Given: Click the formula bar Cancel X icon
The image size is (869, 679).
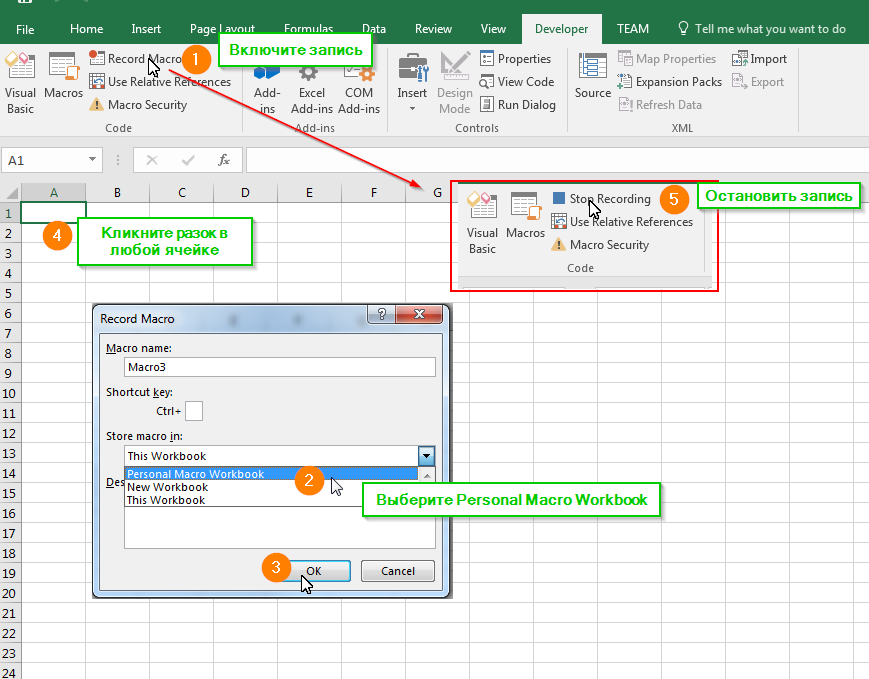Looking at the screenshot, I should 152,160.
